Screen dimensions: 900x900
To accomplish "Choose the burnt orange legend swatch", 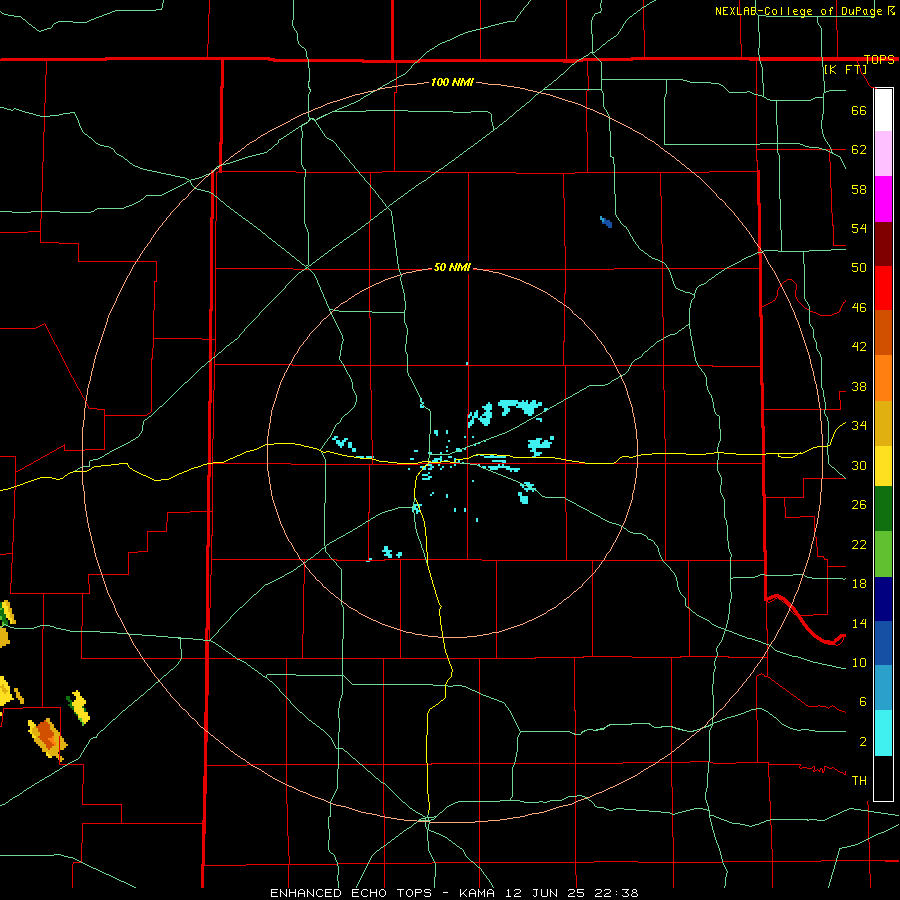I will click(883, 332).
